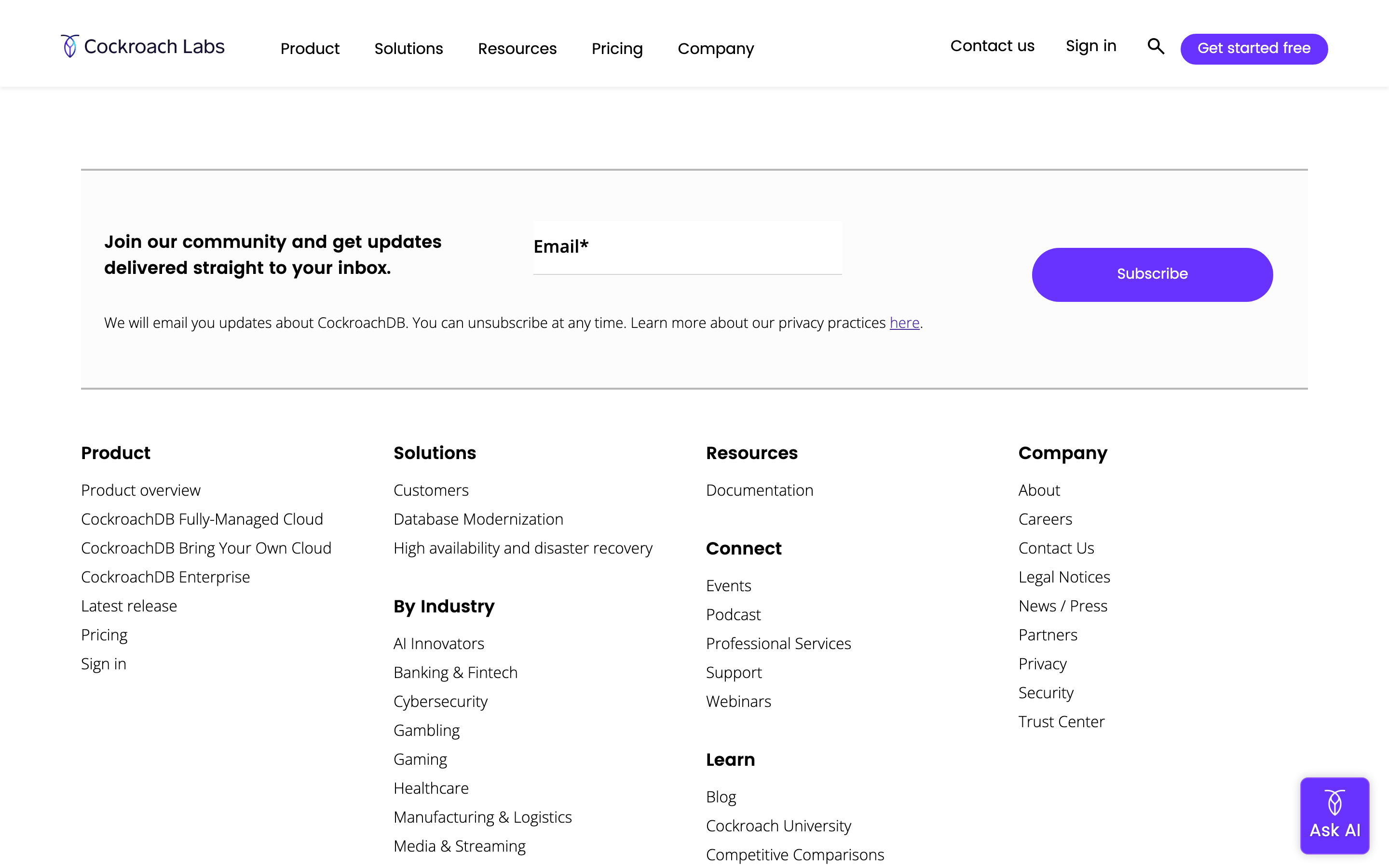
Task: Click the Subscribe button
Action: click(1152, 274)
